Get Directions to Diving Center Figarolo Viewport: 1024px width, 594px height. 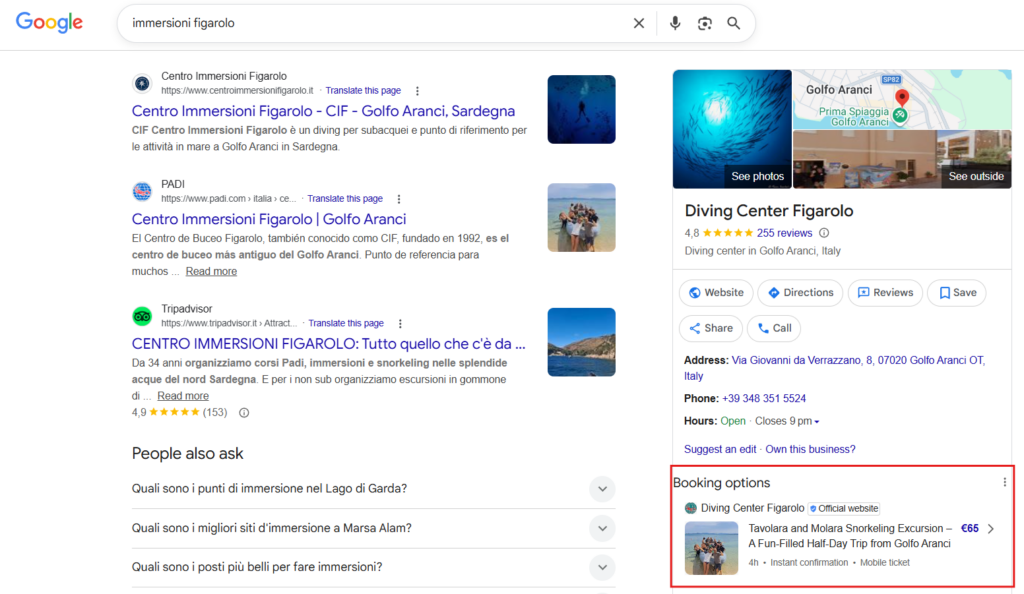799,292
